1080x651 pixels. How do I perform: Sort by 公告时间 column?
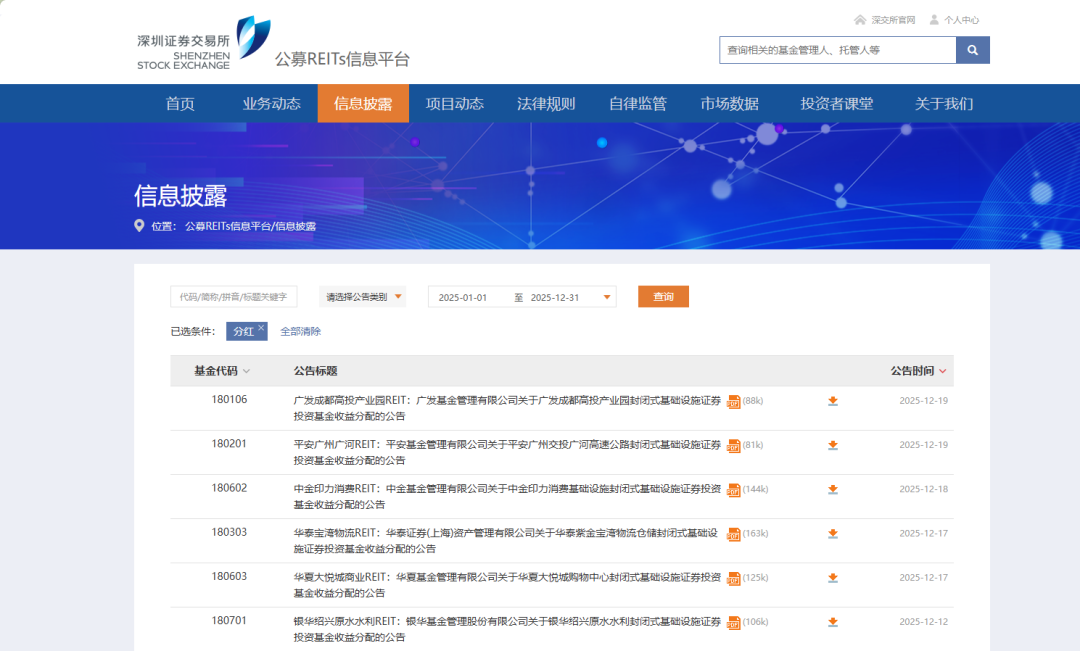(919, 371)
